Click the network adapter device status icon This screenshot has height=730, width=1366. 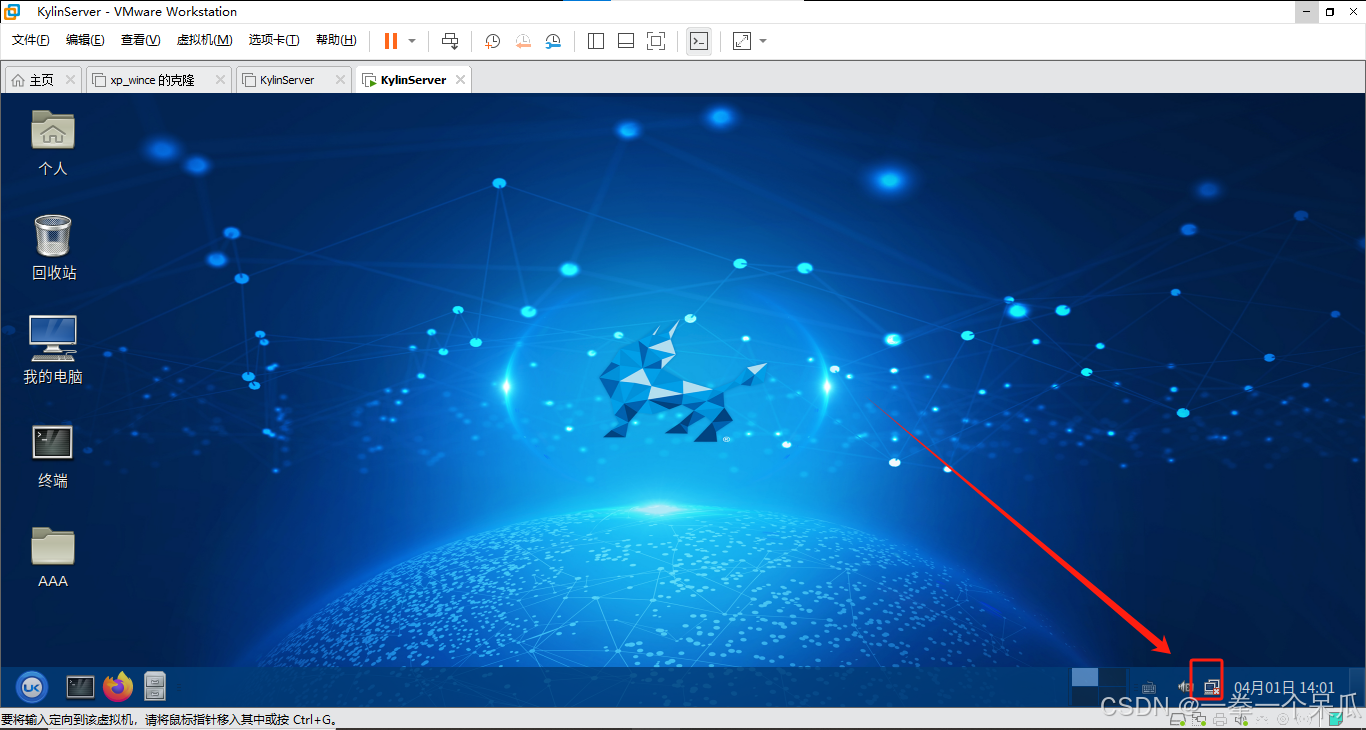click(x=1199, y=719)
